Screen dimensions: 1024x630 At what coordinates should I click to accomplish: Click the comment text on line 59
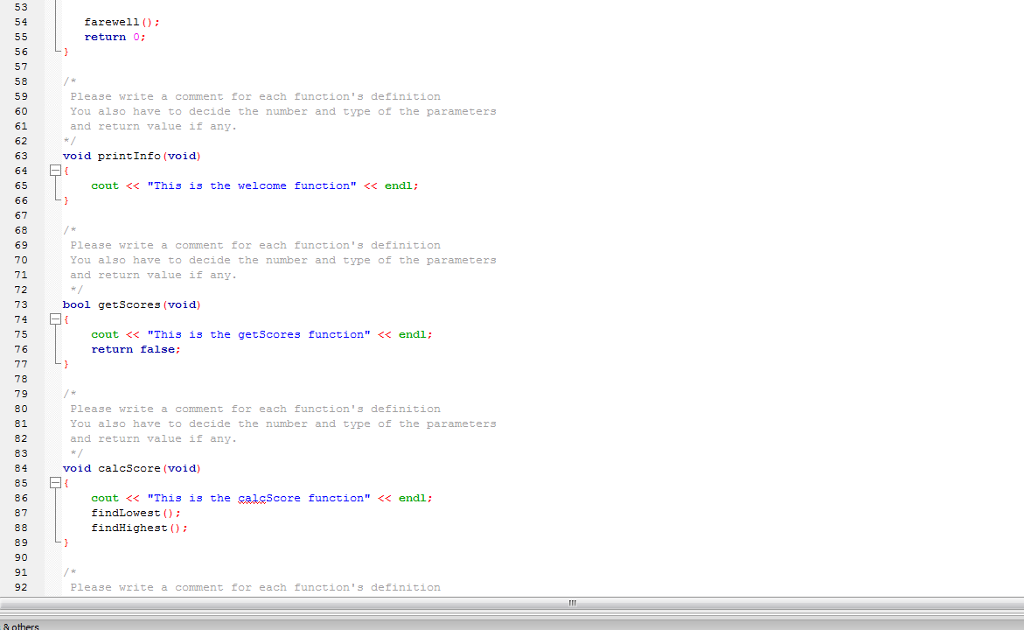(x=255, y=97)
